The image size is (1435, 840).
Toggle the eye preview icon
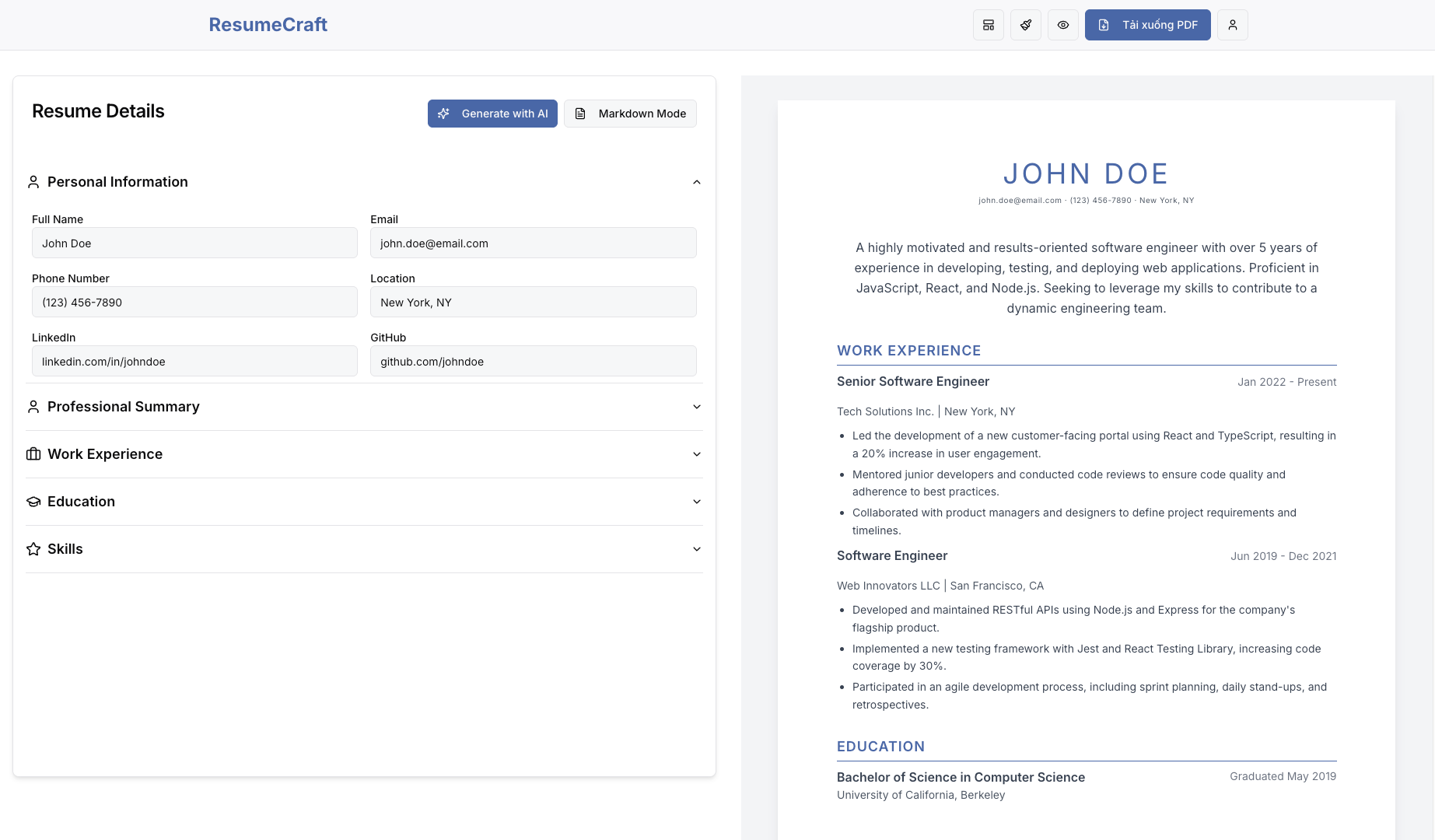point(1063,25)
